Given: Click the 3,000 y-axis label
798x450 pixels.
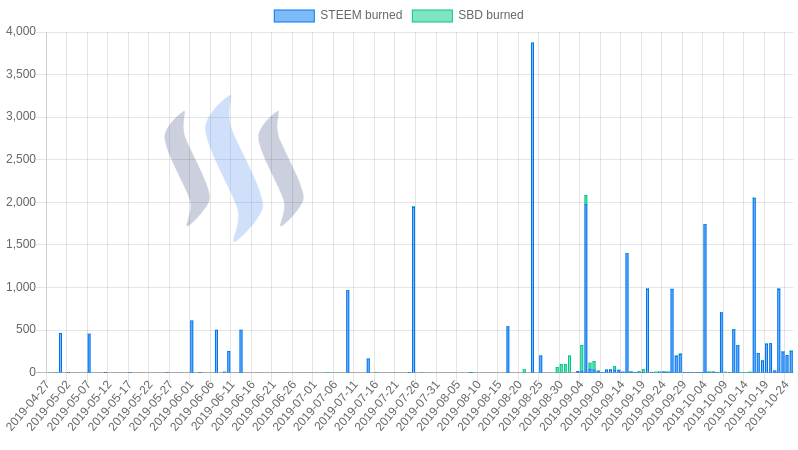Looking at the screenshot, I should click(21, 117).
